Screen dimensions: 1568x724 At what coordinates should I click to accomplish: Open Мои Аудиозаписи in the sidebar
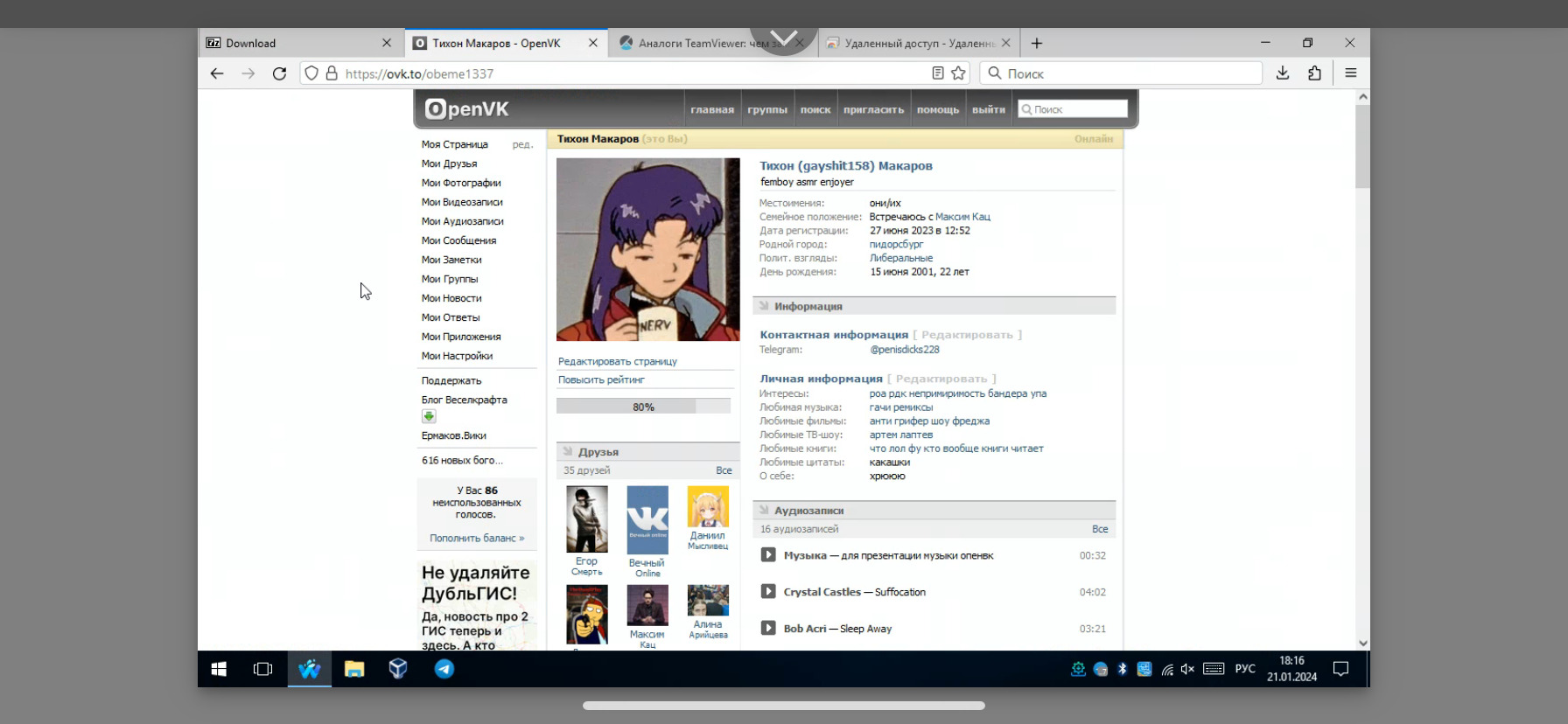click(x=463, y=221)
